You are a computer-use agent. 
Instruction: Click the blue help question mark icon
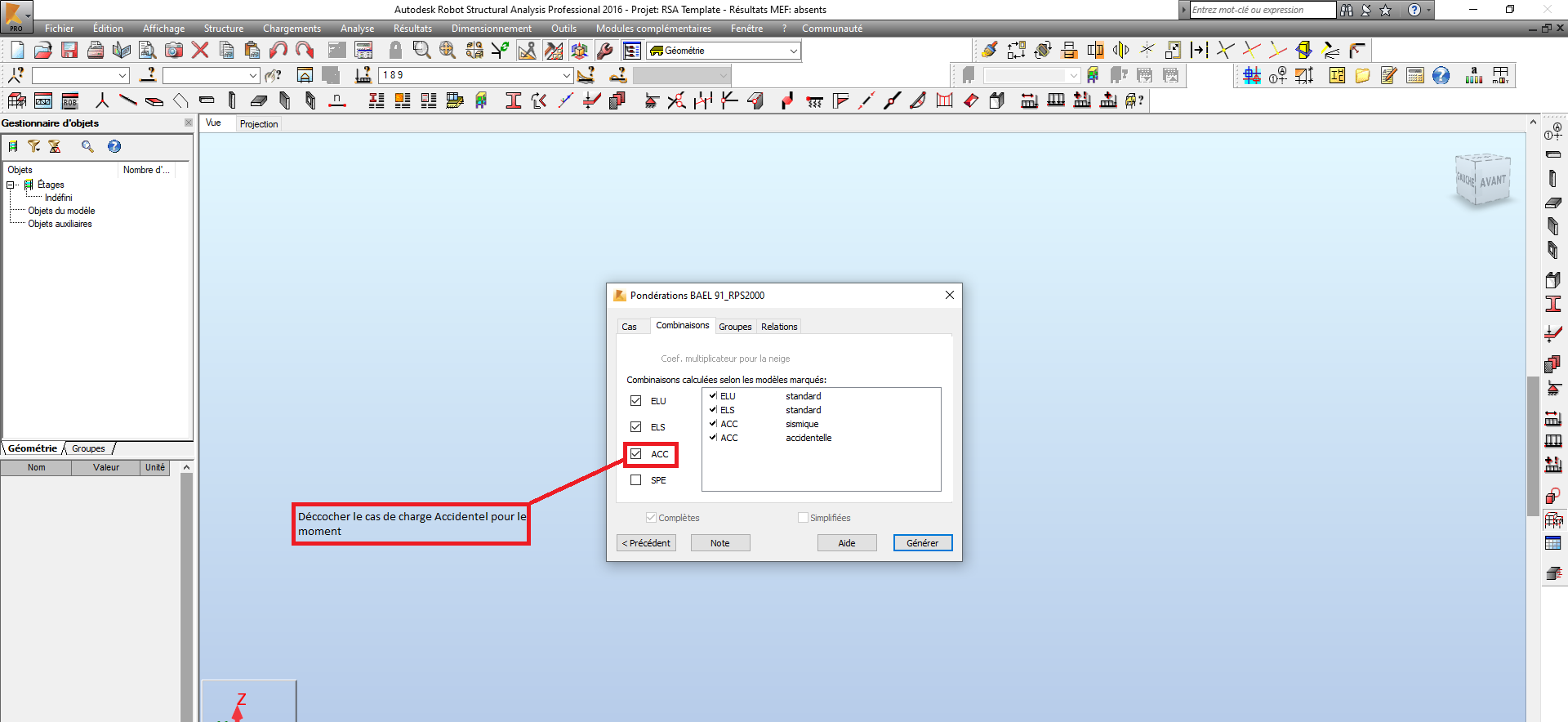[x=1441, y=75]
